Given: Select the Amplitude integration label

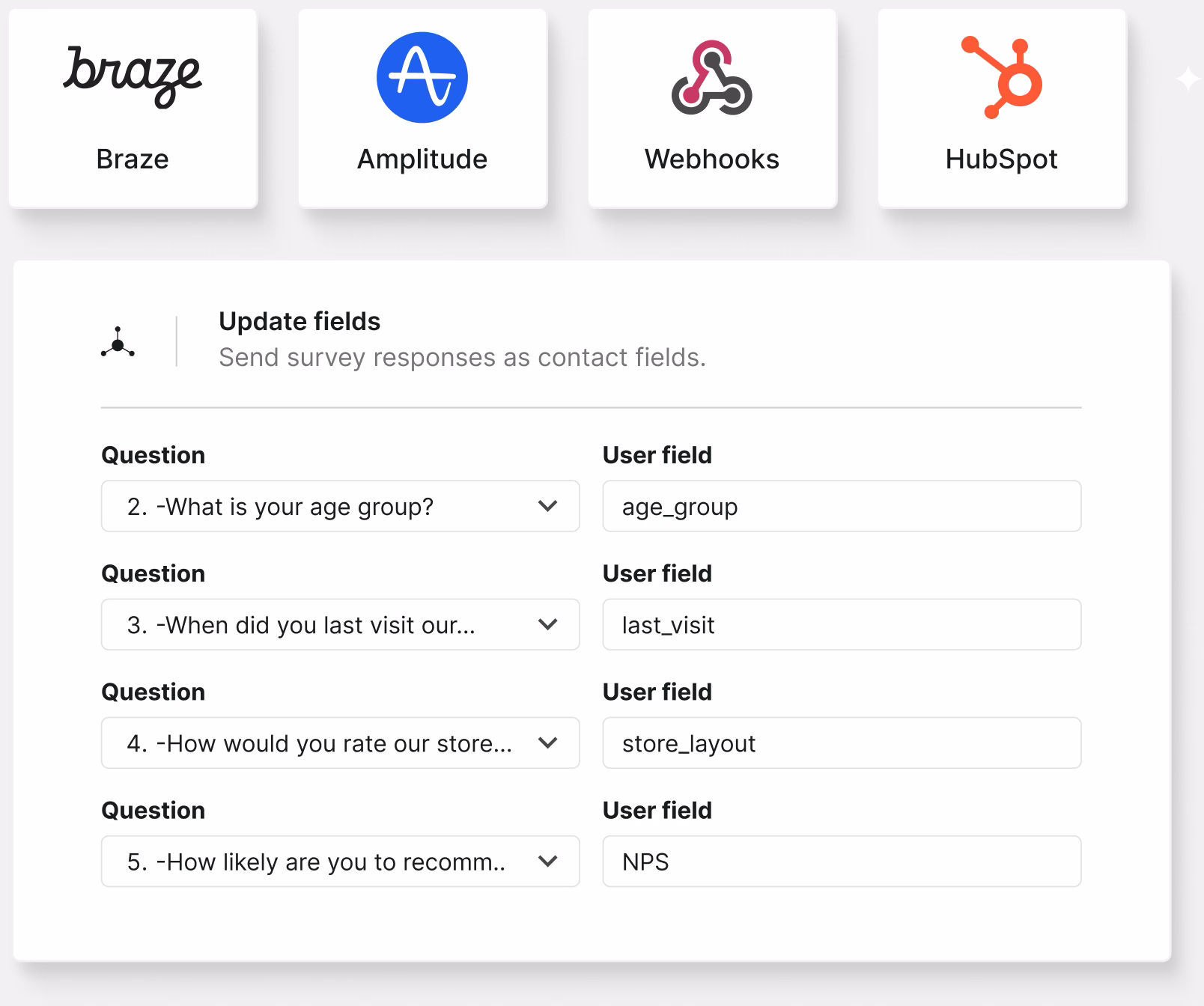Looking at the screenshot, I should click(x=422, y=159).
